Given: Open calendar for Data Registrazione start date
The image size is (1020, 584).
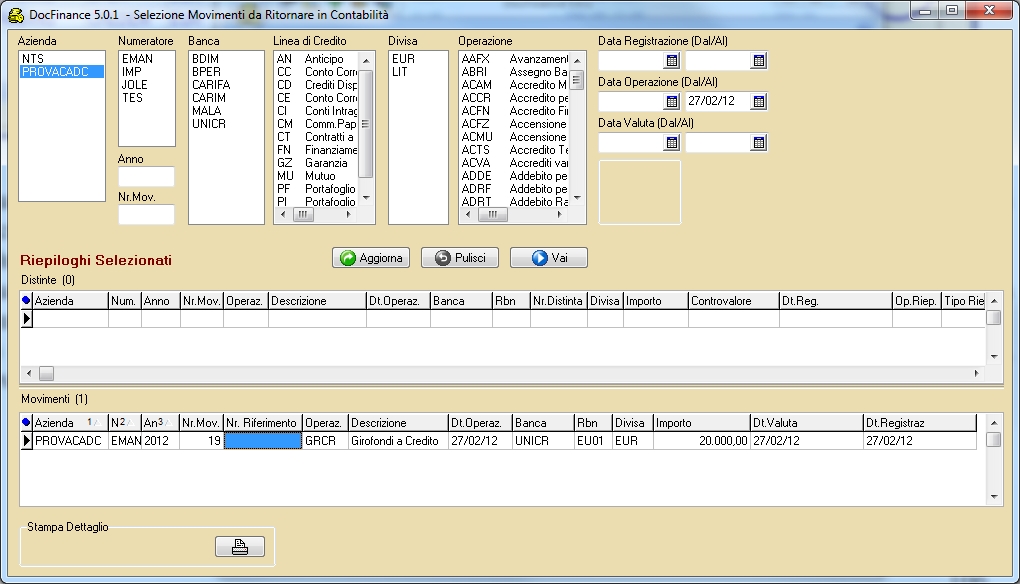Looking at the screenshot, I should click(671, 61).
